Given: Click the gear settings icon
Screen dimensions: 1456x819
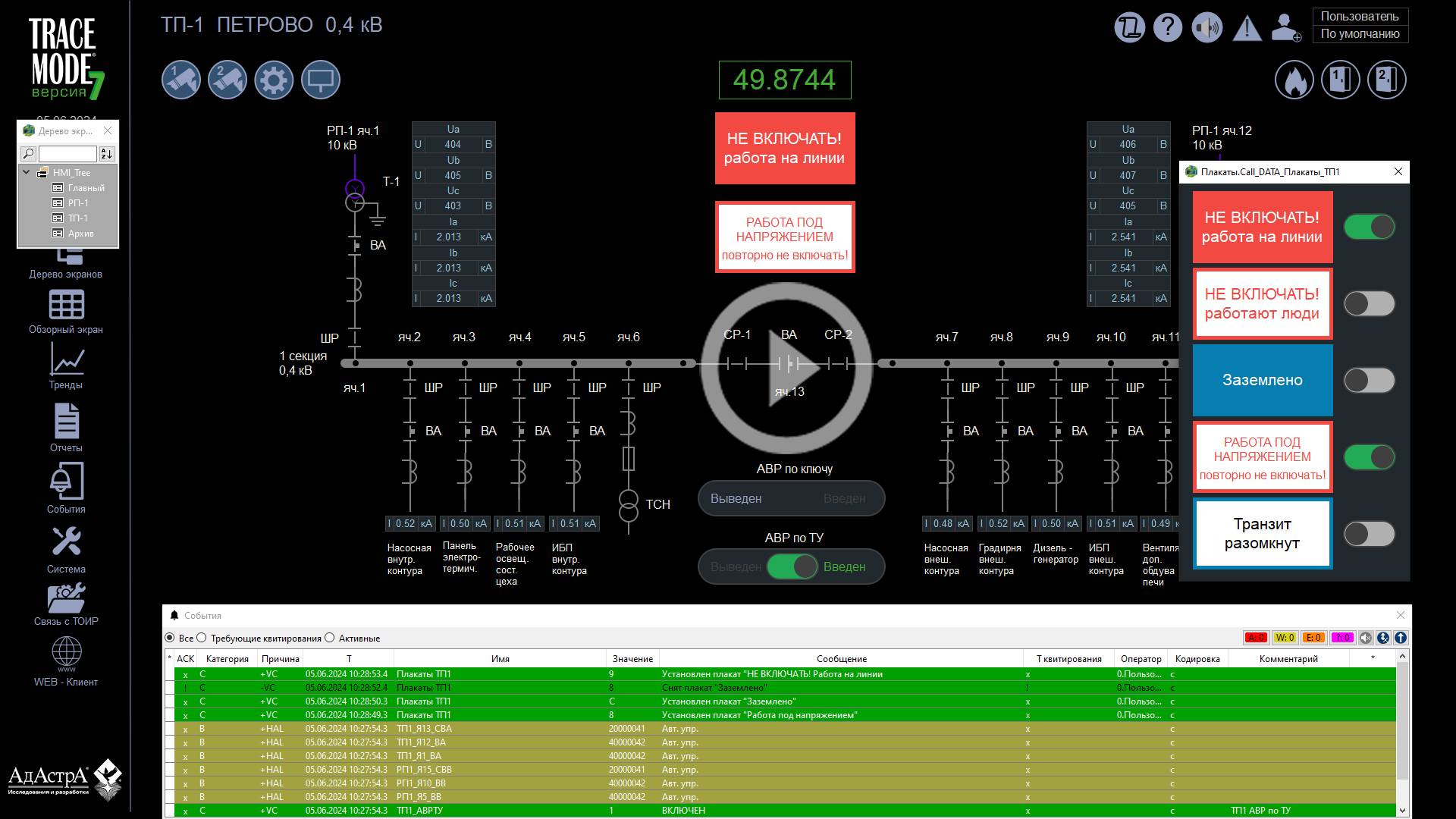Looking at the screenshot, I should tap(274, 80).
